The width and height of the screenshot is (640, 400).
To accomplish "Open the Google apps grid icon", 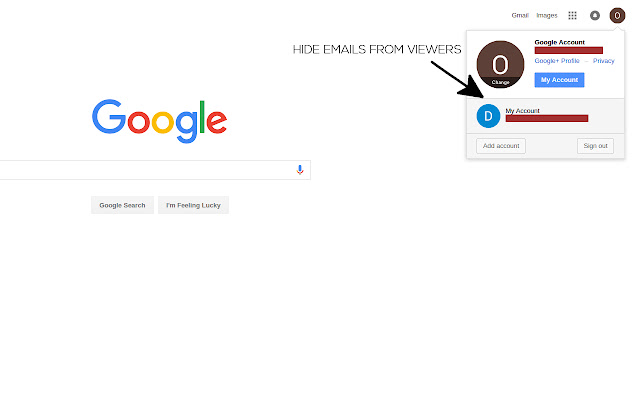I will (572, 16).
